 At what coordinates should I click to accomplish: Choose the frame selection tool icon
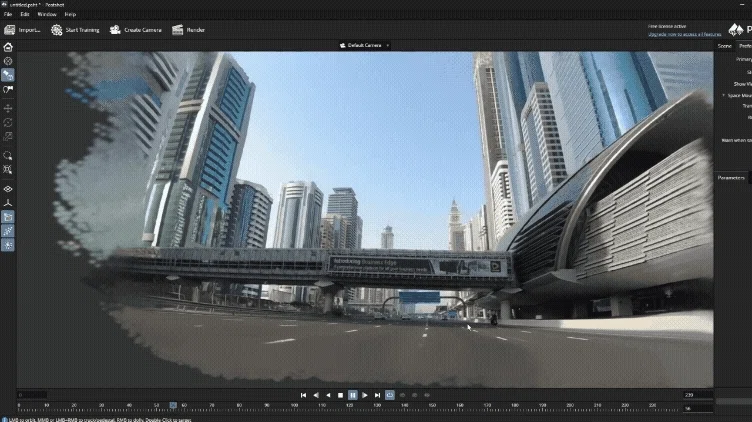coord(8,170)
